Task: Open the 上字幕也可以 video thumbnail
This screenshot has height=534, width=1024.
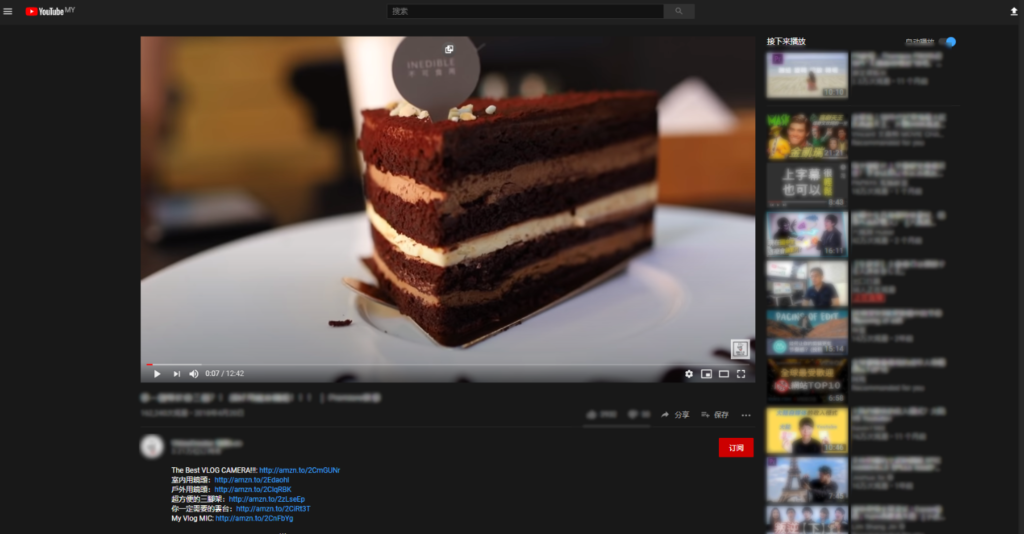Action: pyautogui.click(x=807, y=185)
